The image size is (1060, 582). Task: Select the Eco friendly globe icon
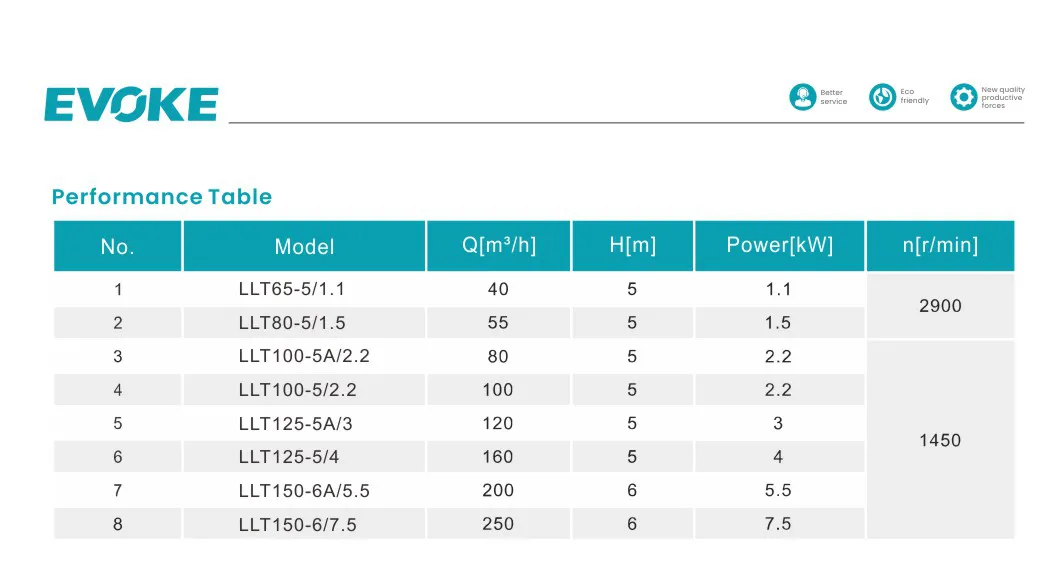click(882, 95)
